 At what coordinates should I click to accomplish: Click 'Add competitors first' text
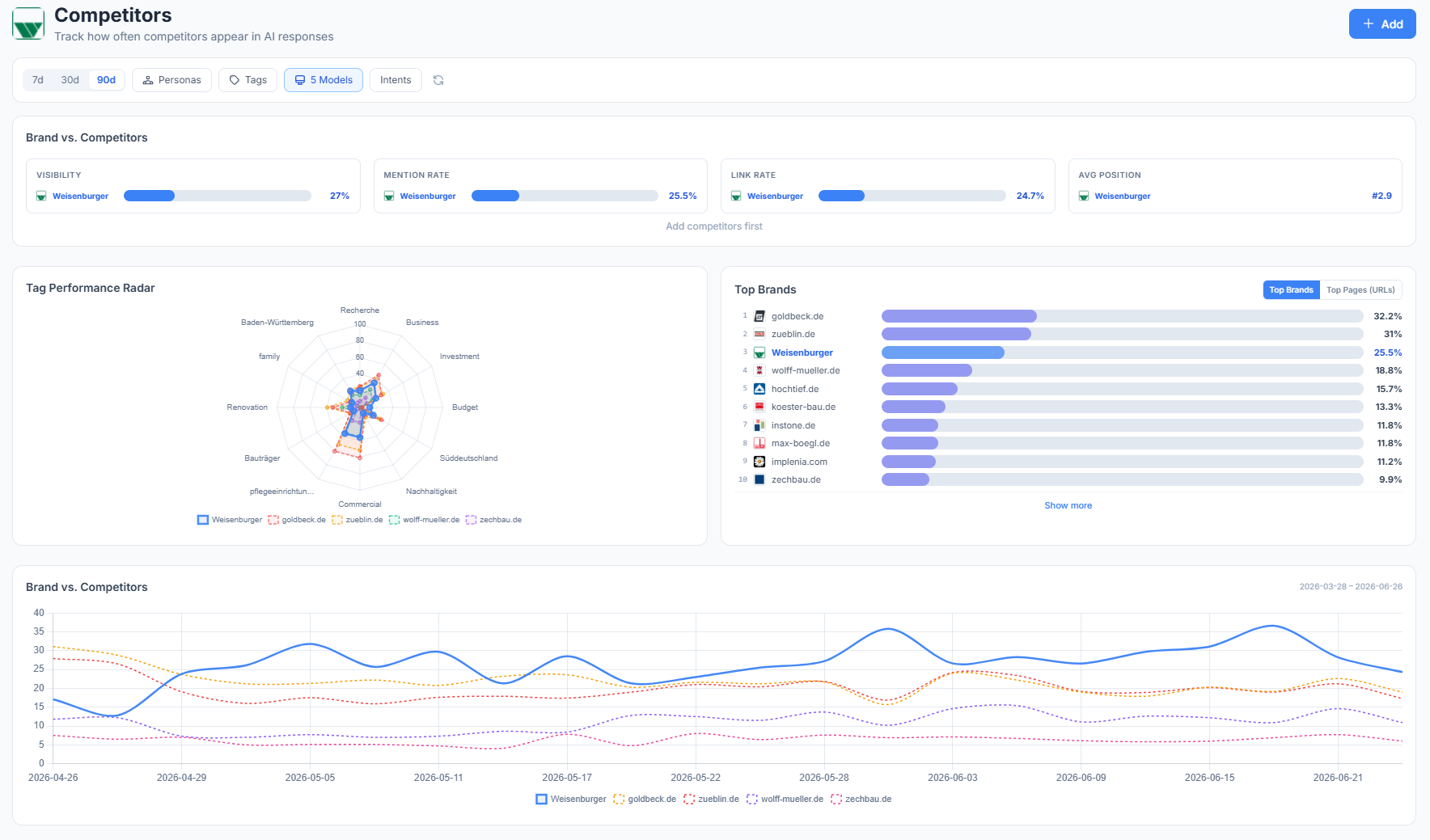(714, 226)
